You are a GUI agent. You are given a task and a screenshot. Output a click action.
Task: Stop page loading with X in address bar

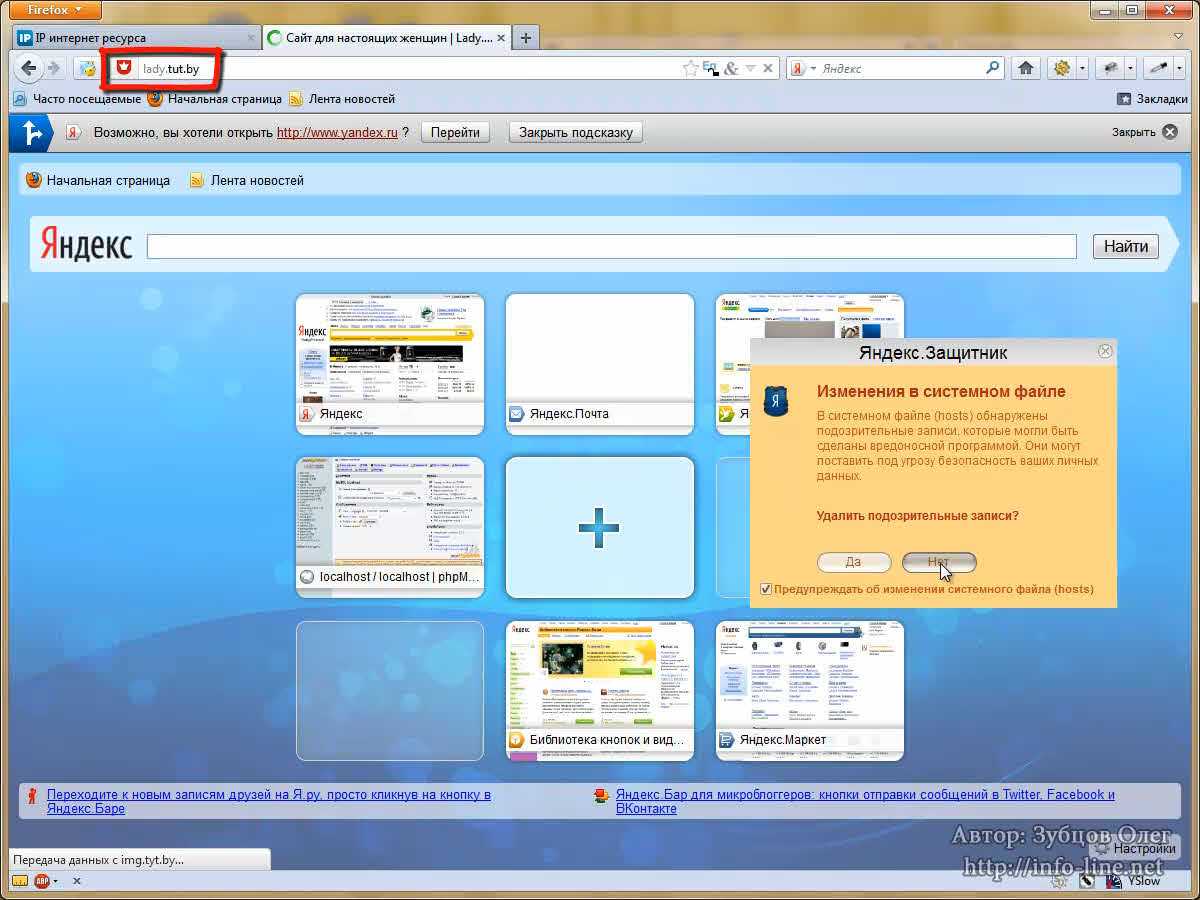point(768,68)
